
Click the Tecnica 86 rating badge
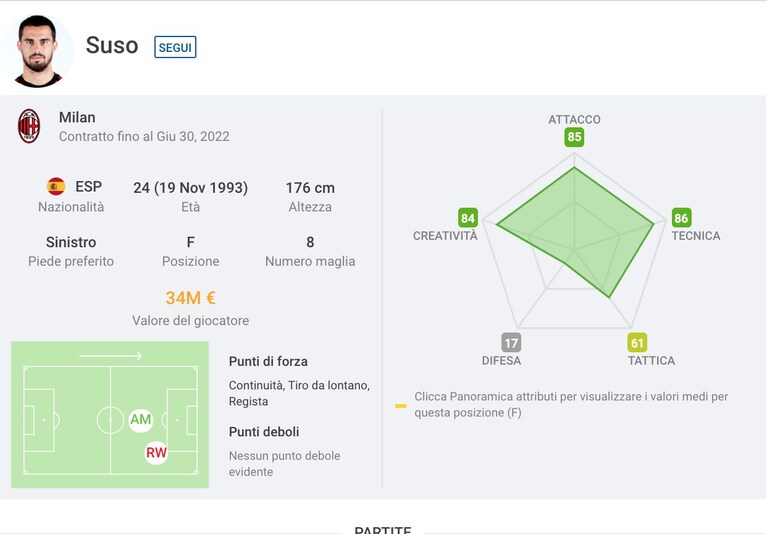tap(681, 218)
